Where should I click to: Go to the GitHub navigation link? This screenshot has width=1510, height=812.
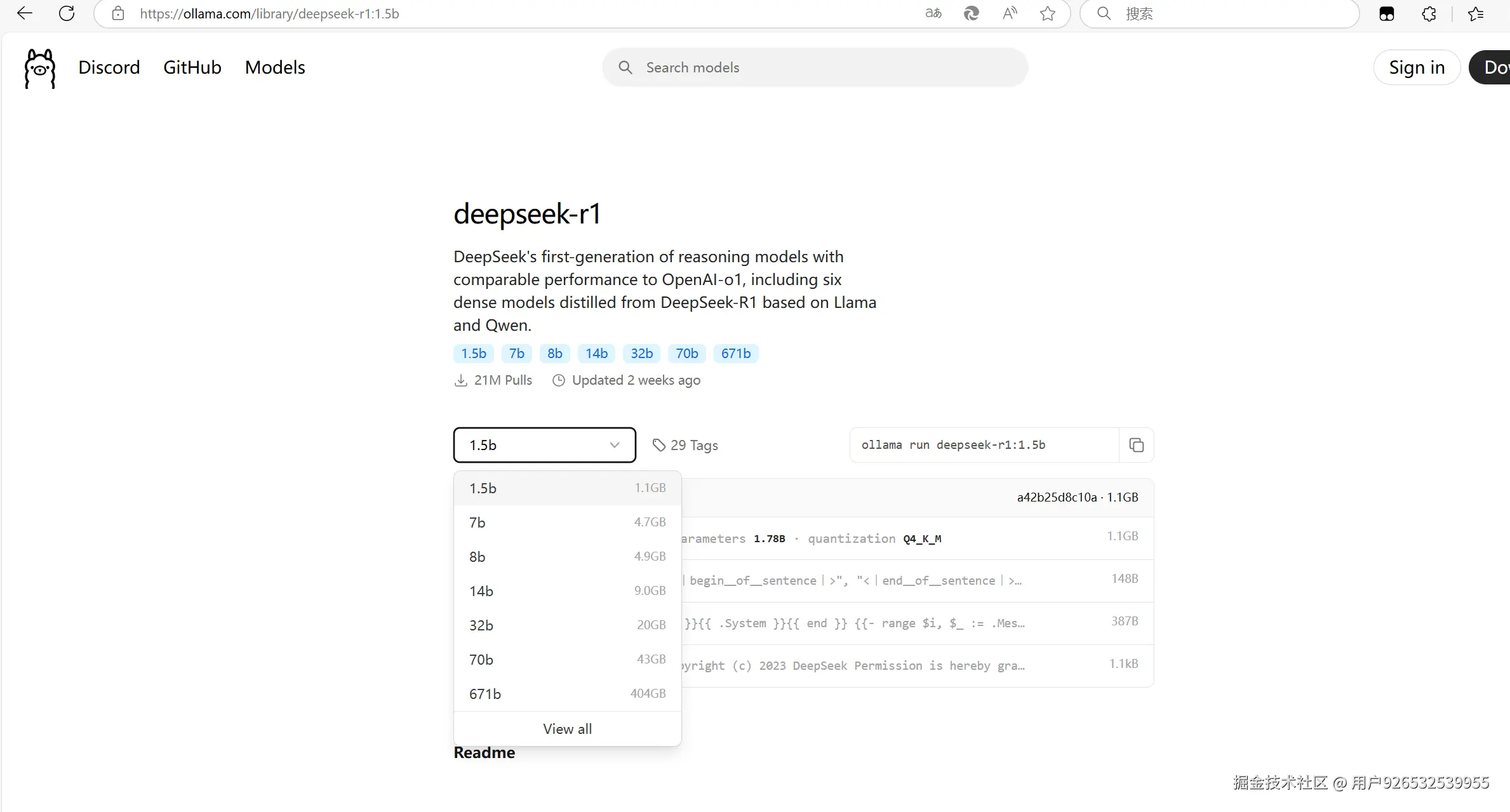click(x=192, y=67)
